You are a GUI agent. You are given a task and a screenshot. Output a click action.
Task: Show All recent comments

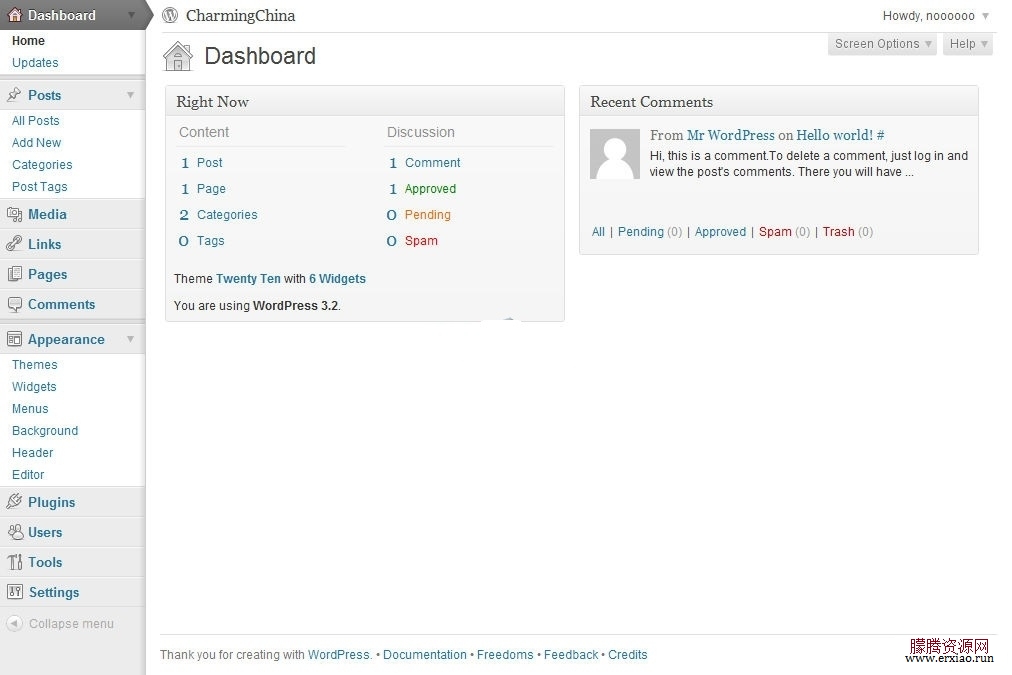(598, 232)
